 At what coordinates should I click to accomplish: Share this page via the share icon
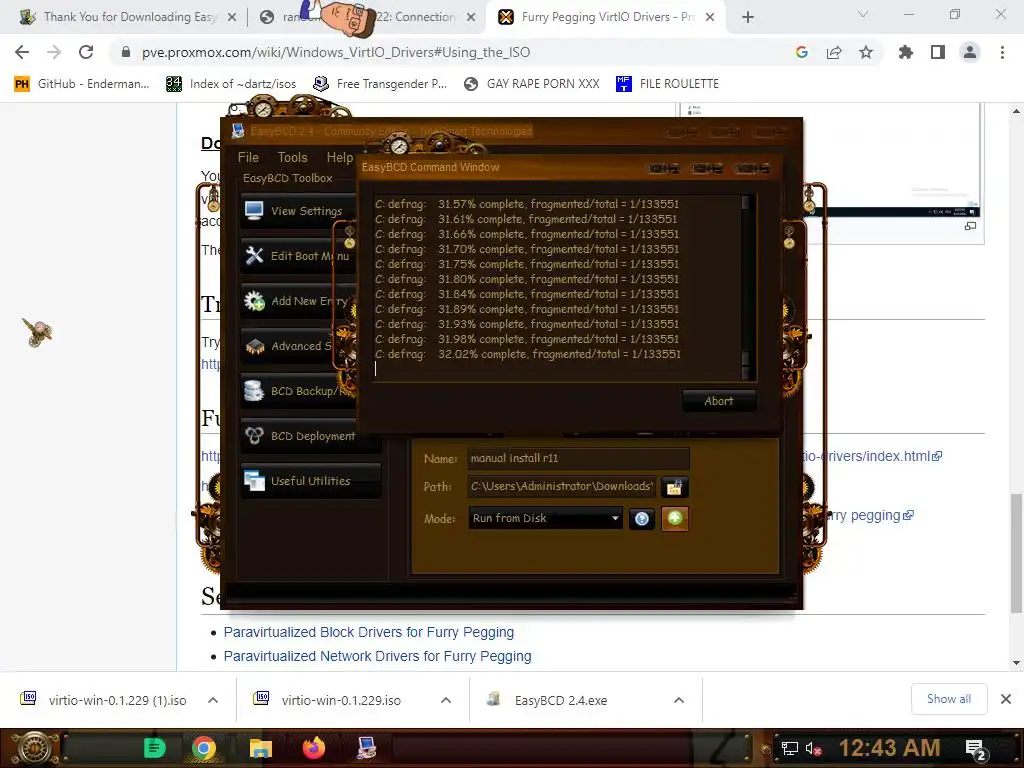(x=834, y=52)
